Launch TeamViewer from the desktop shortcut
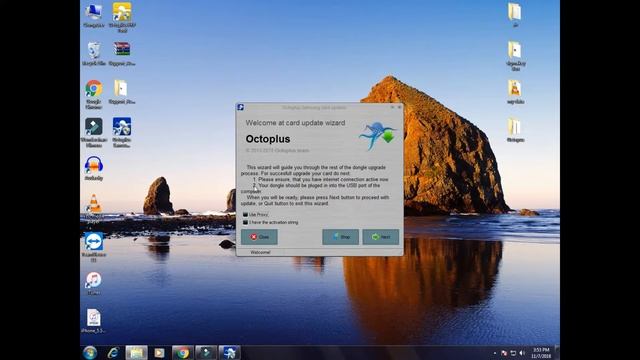Image resolution: width=640 pixels, height=360 pixels. click(93, 247)
